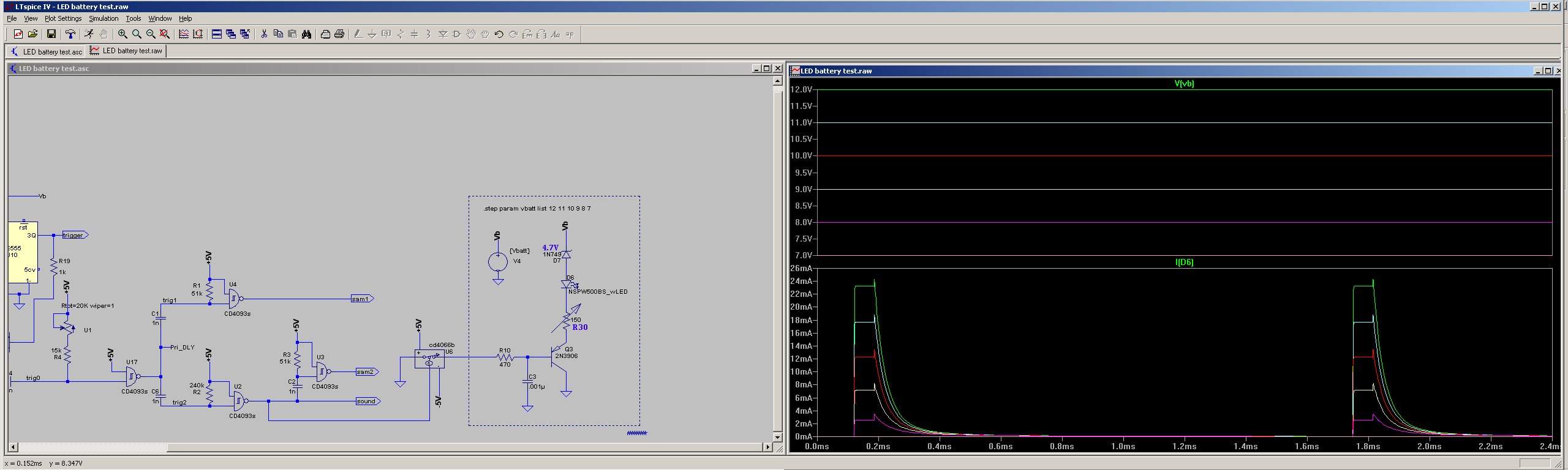Click the Copy icon in toolbar

pyautogui.click(x=278, y=34)
